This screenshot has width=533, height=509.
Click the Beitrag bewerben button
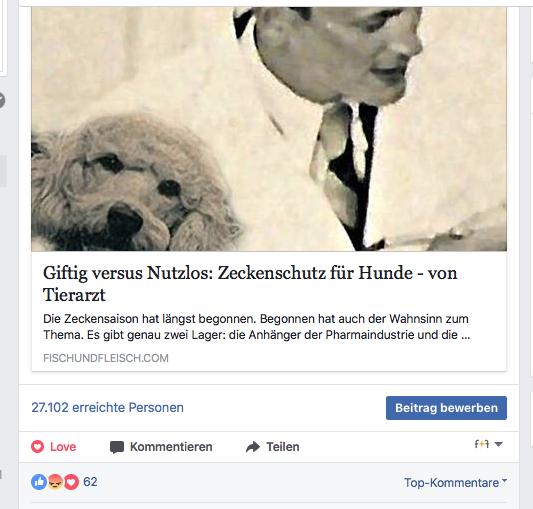(x=446, y=408)
